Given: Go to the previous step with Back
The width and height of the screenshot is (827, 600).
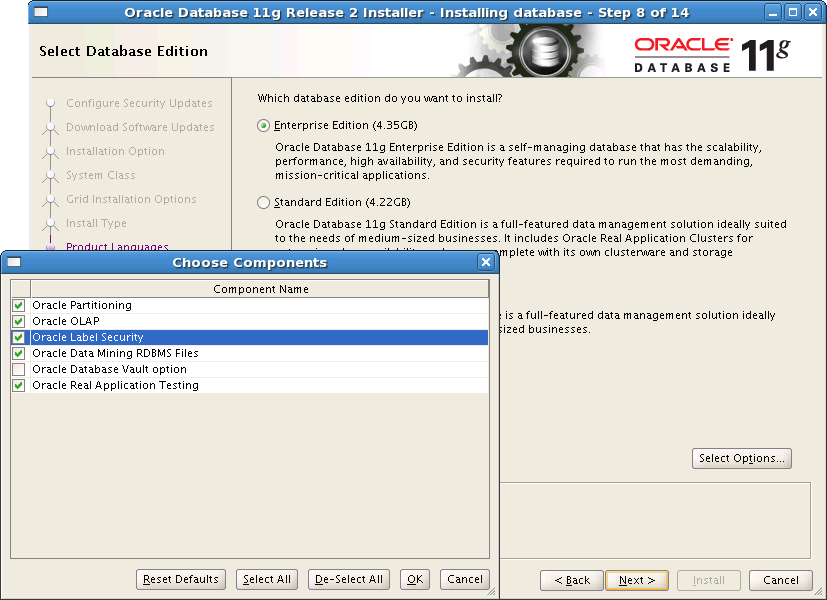Looking at the screenshot, I should [x=572, y=580].
